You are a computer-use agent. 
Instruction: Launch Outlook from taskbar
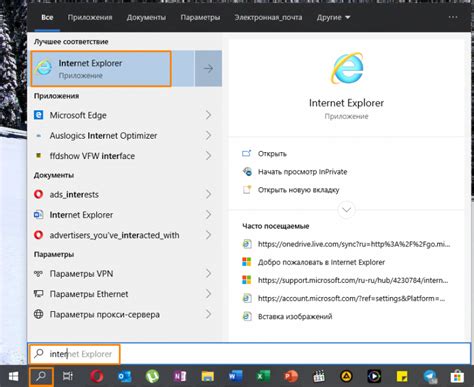(x=125, y=377)
